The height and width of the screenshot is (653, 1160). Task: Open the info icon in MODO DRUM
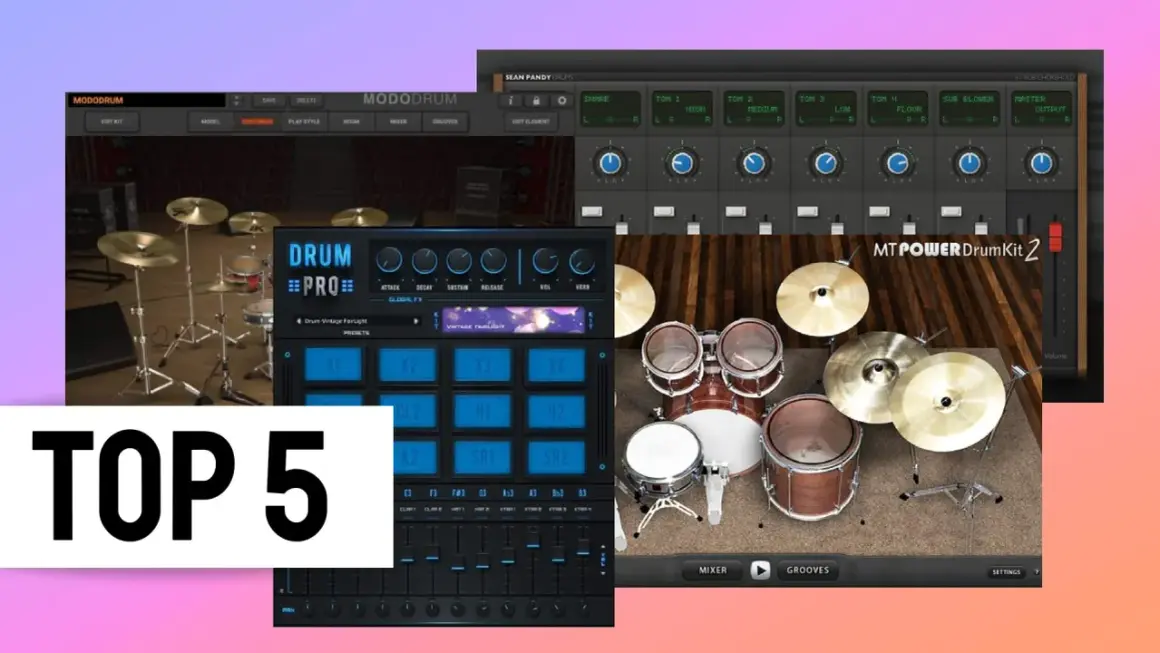pos(510,101)
